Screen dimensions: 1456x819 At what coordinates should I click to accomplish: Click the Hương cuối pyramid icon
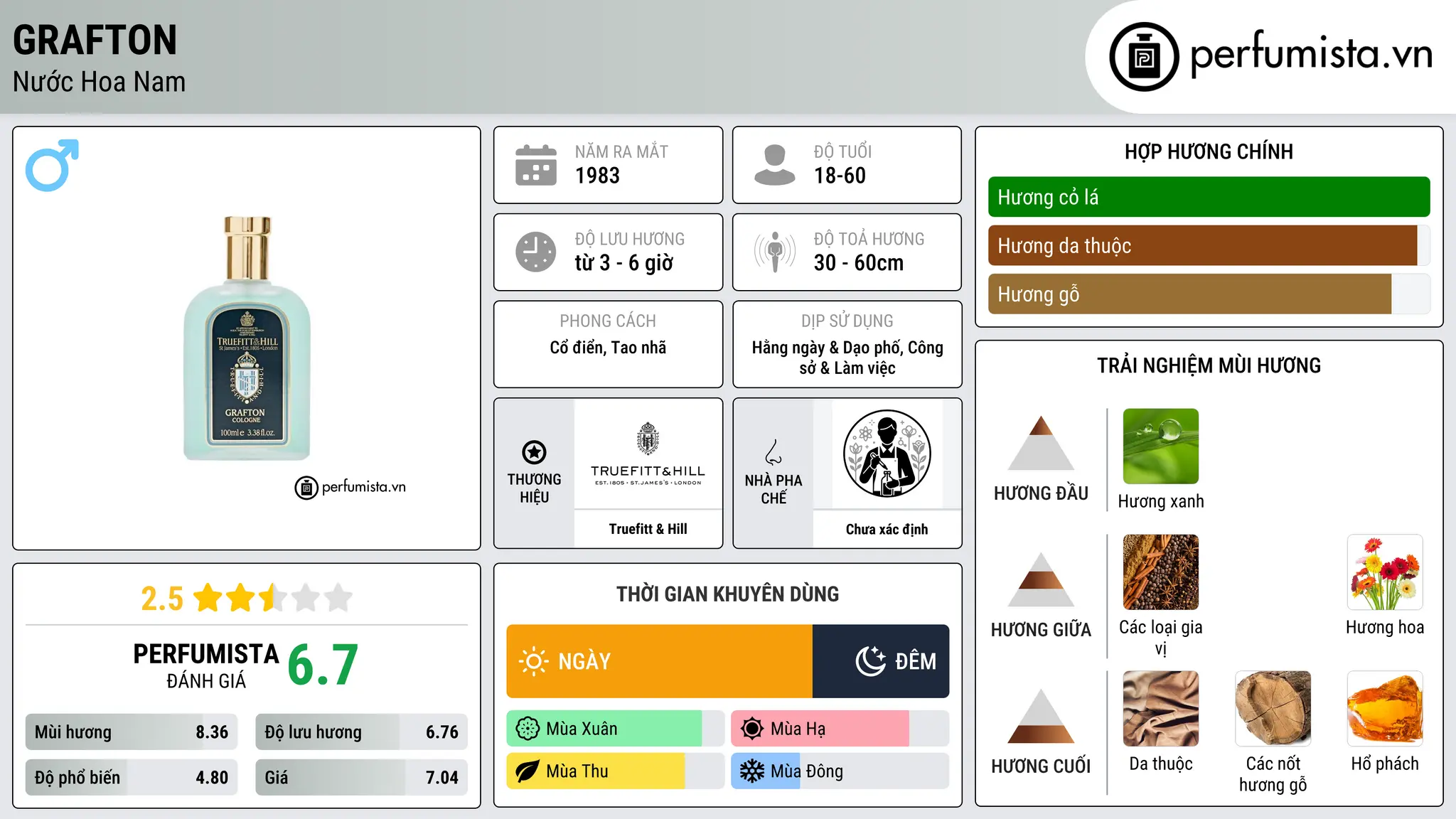(x=1041, y=716)
